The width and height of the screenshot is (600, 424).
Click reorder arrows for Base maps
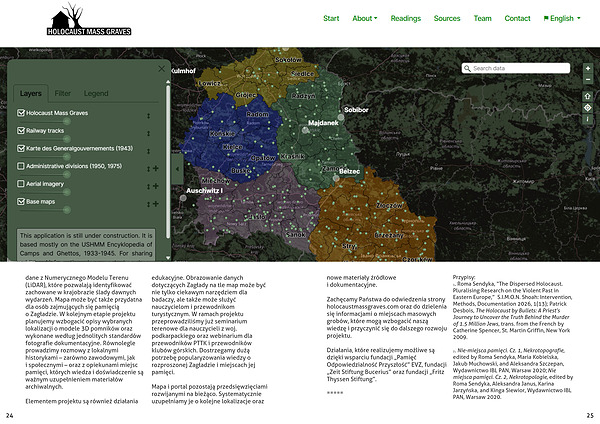tap(148, 204)
